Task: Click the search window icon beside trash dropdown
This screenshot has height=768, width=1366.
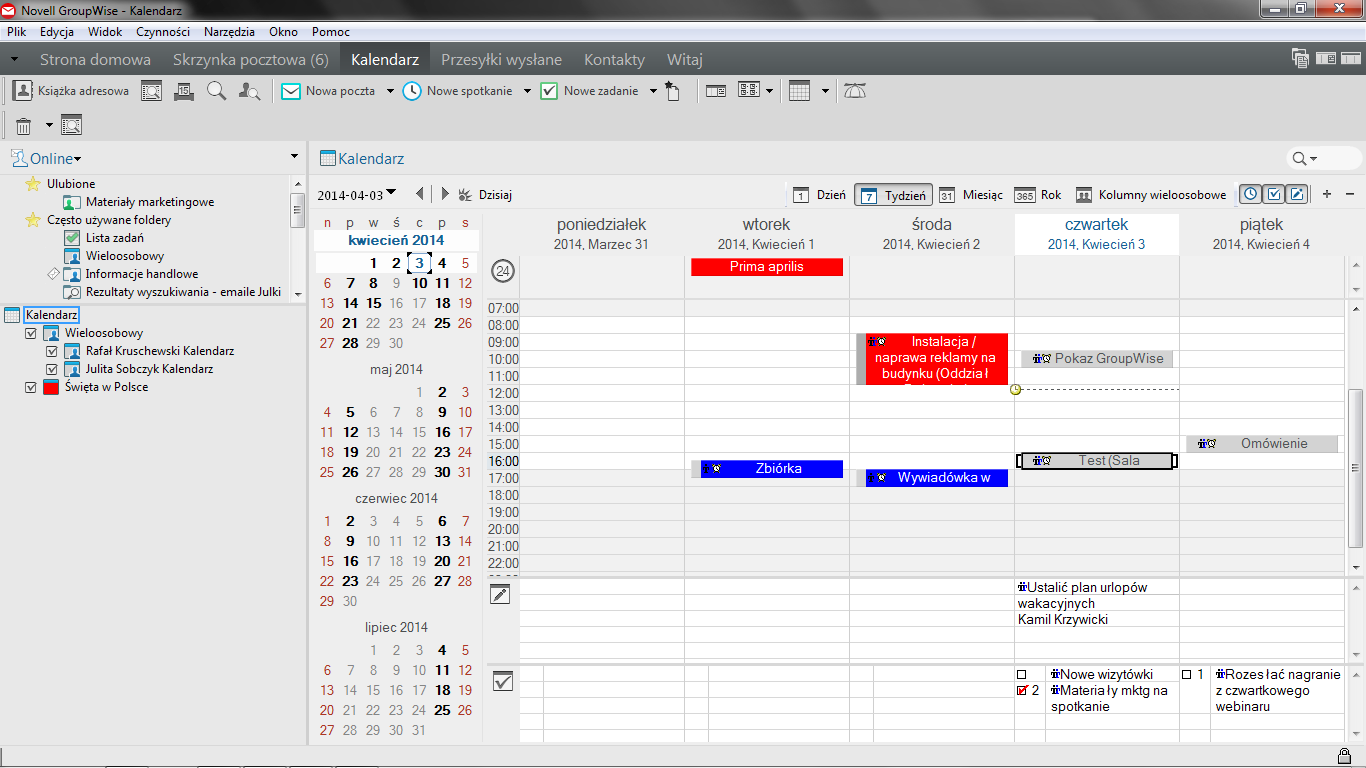Action: pyautogui.click(x=71, y=125)
